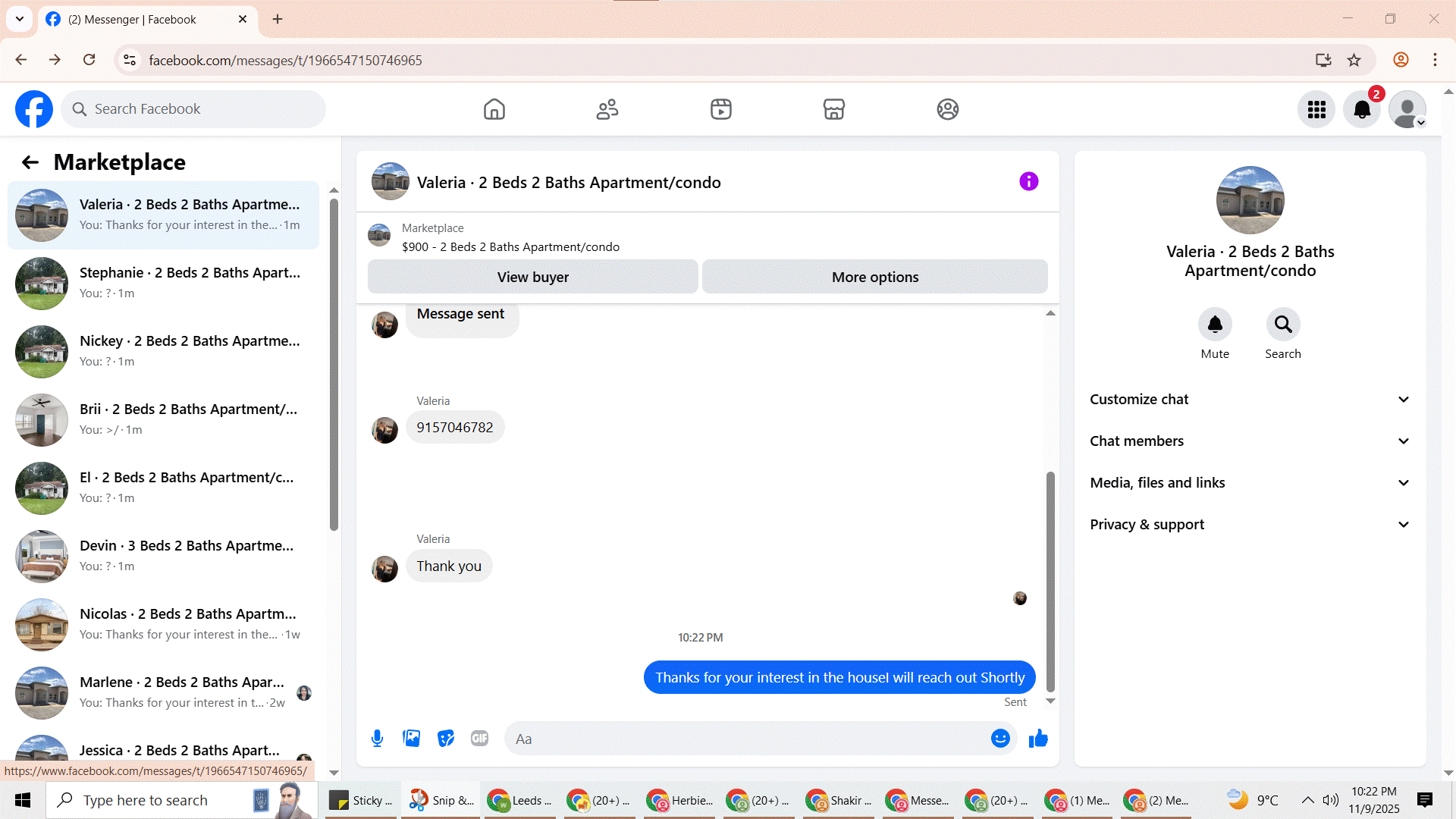Bookmark this page with star icon
This screenshot has width=1456, height=819.
tap(1354, 60)
